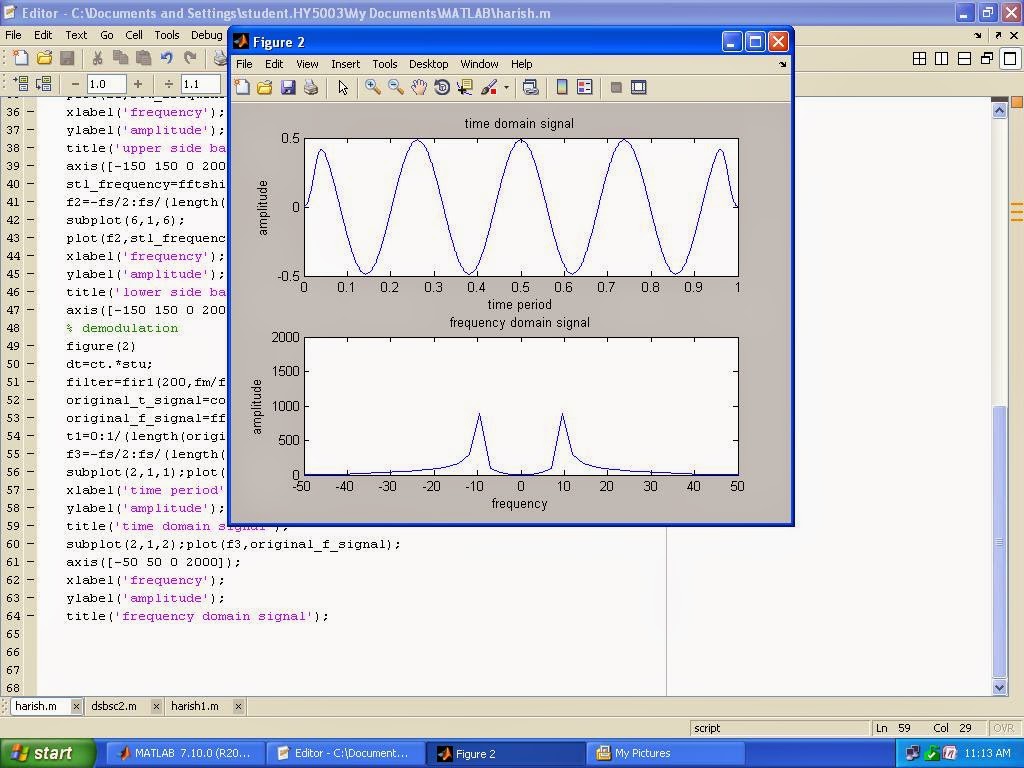Activate the Pan (hand) tool in Figure 2

419,87
